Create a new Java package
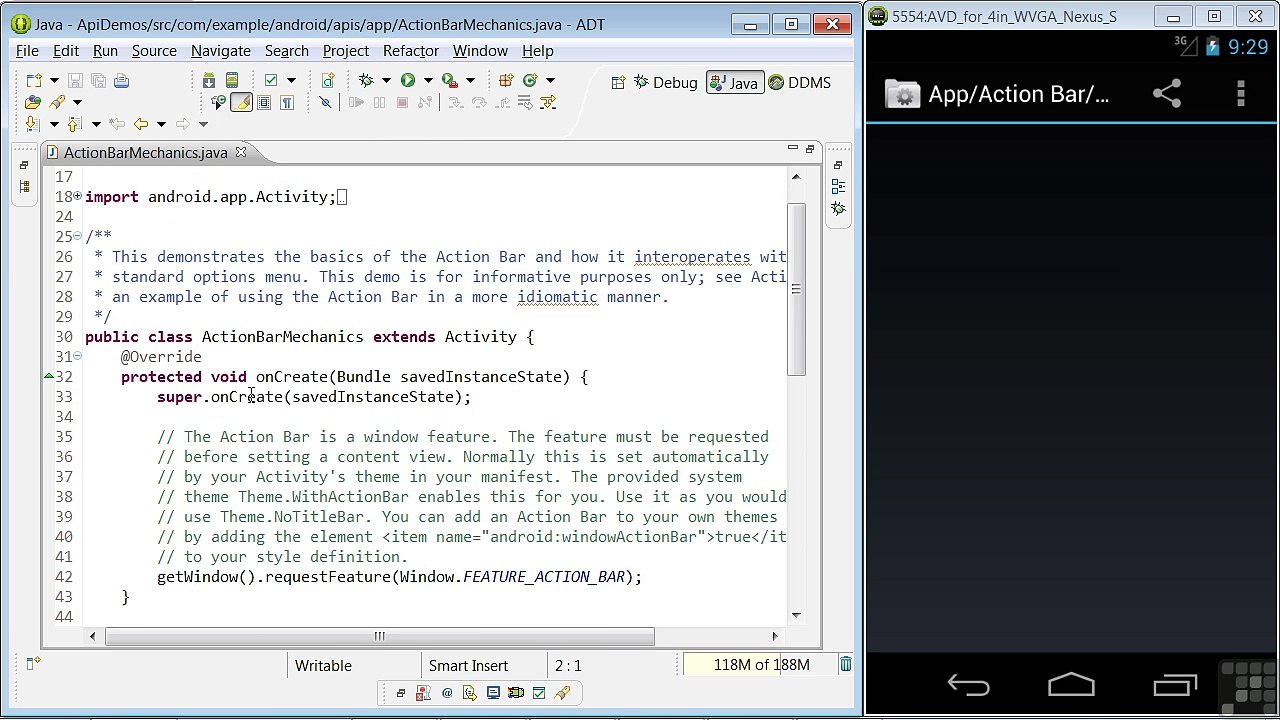This screenshot has width=1280, height=720. (506, 81)
